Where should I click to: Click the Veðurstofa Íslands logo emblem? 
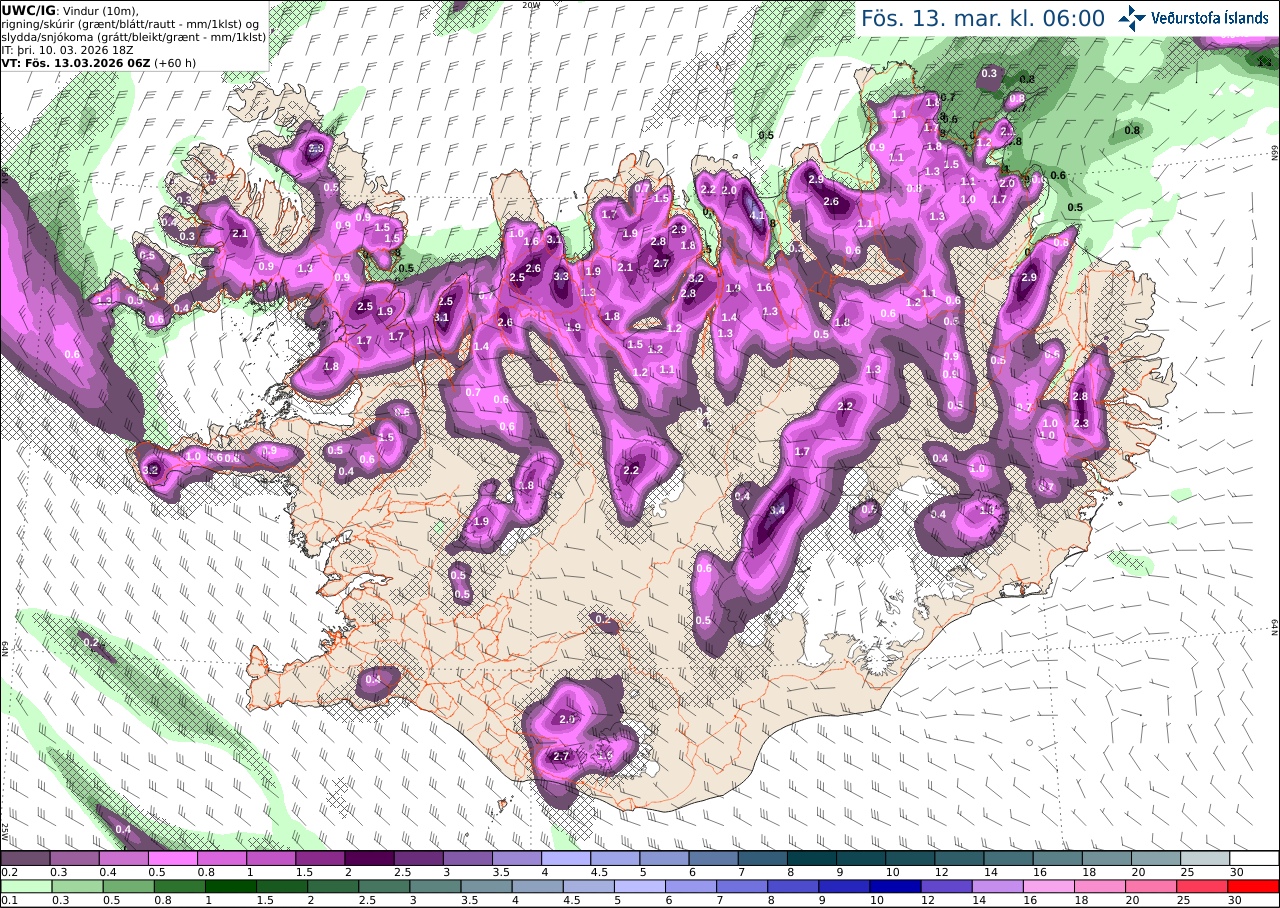1132,18
